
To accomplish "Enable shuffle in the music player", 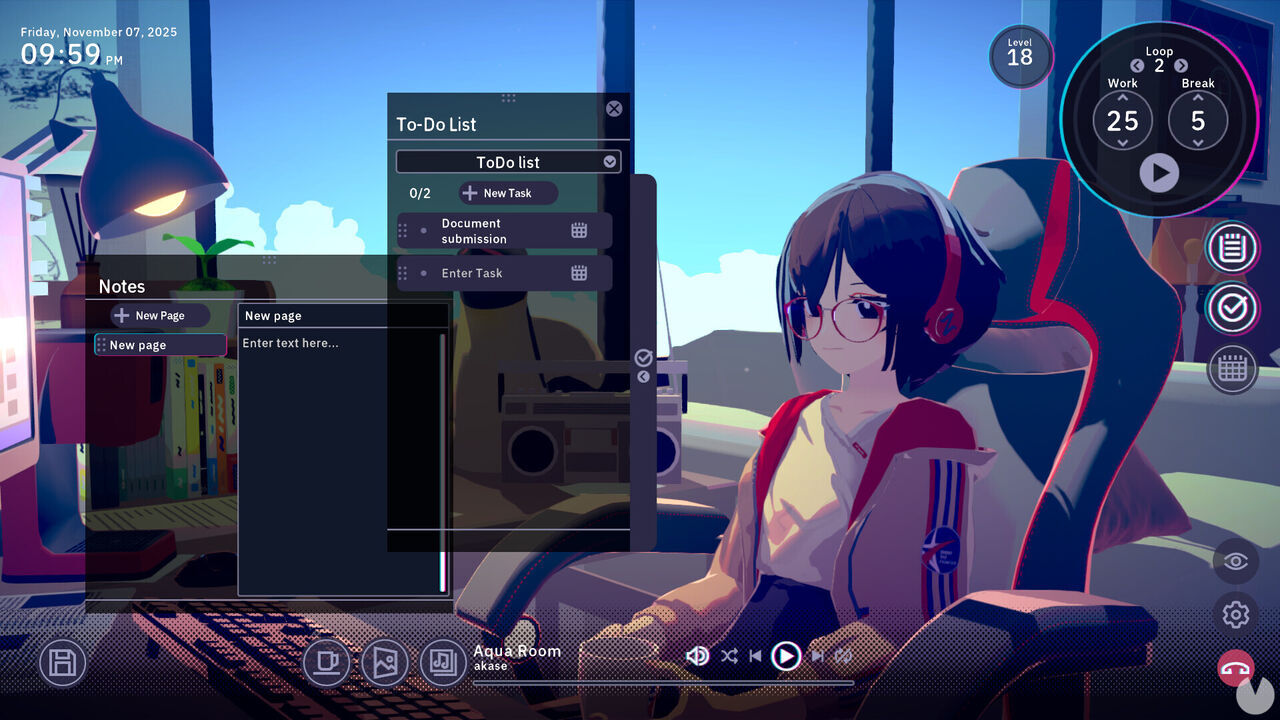I will 729,656.
